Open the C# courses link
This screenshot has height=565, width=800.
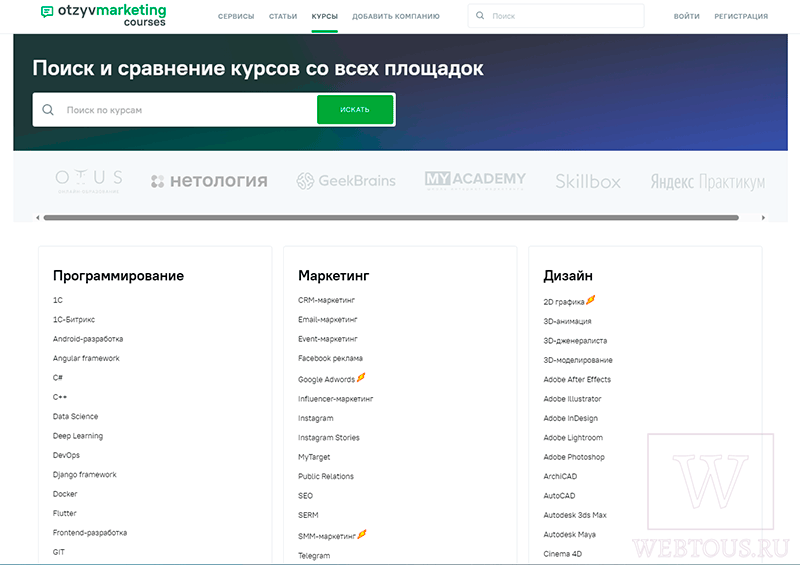coord(58,378)
